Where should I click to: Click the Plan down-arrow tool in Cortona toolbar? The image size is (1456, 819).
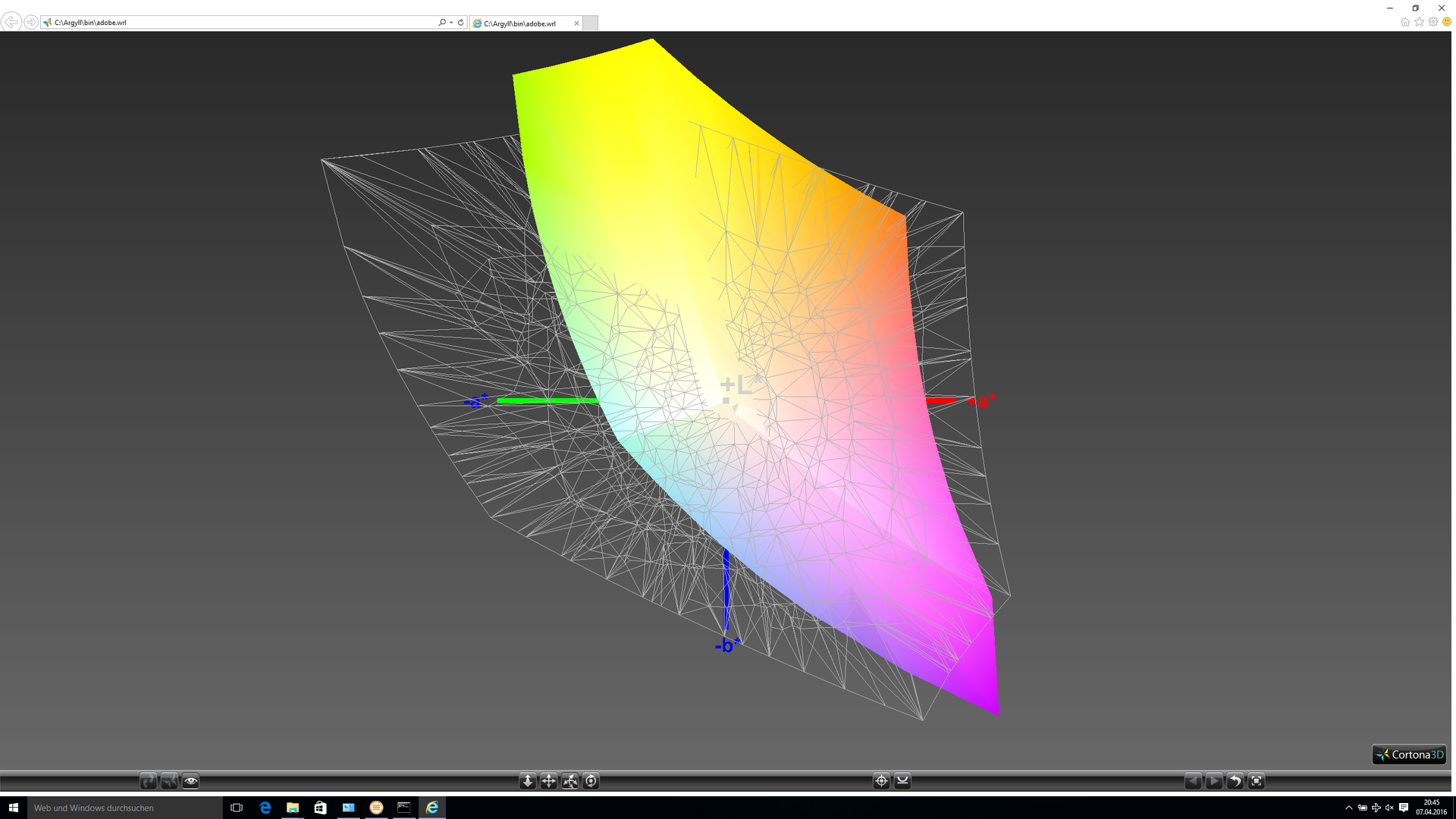(527, 781)
